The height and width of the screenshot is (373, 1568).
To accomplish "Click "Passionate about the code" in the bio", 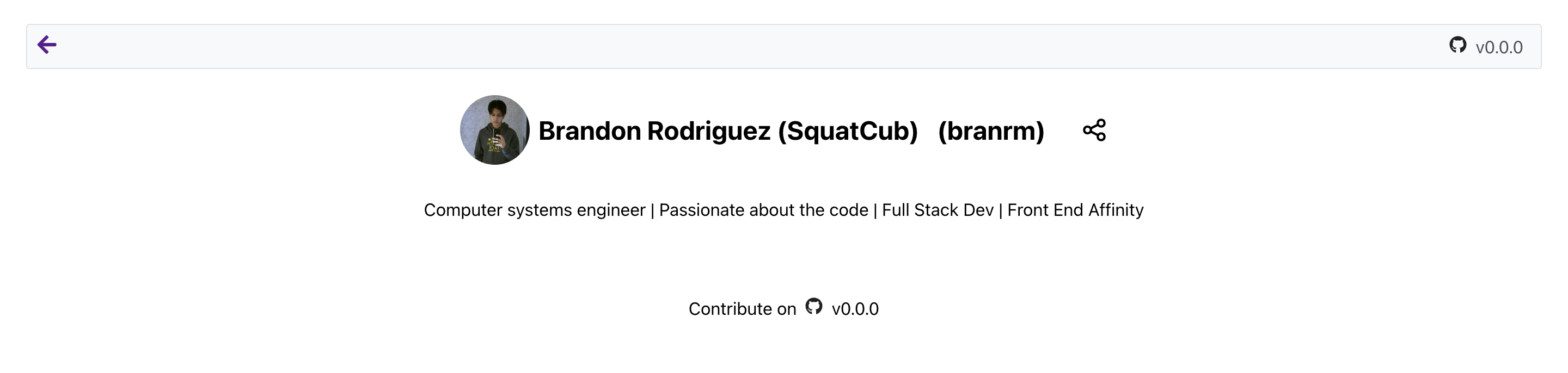I will [x=763, y=210].
